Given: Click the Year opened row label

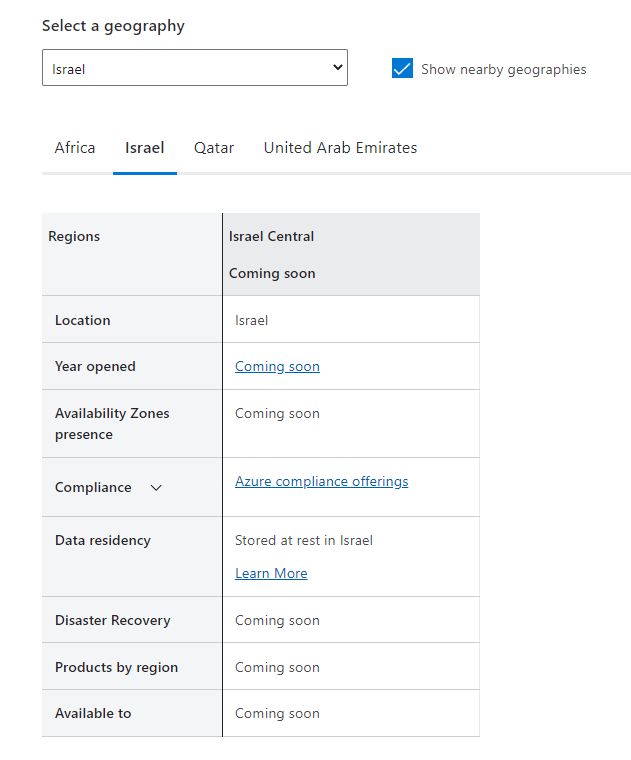Looking at the screenshot, I should coord(95,366).
